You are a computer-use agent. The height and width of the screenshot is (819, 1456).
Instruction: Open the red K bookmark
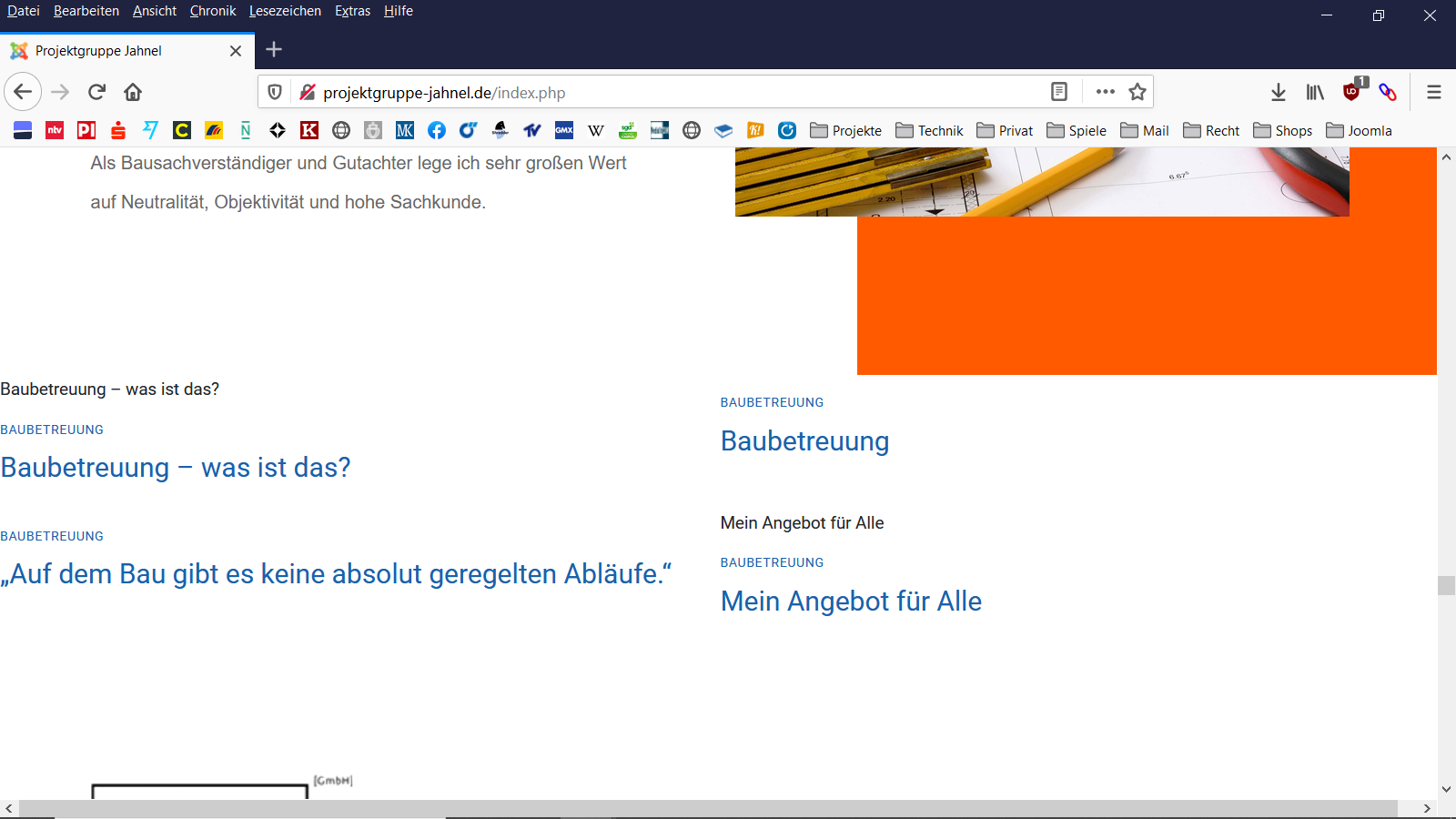click(x=309, y=130)
